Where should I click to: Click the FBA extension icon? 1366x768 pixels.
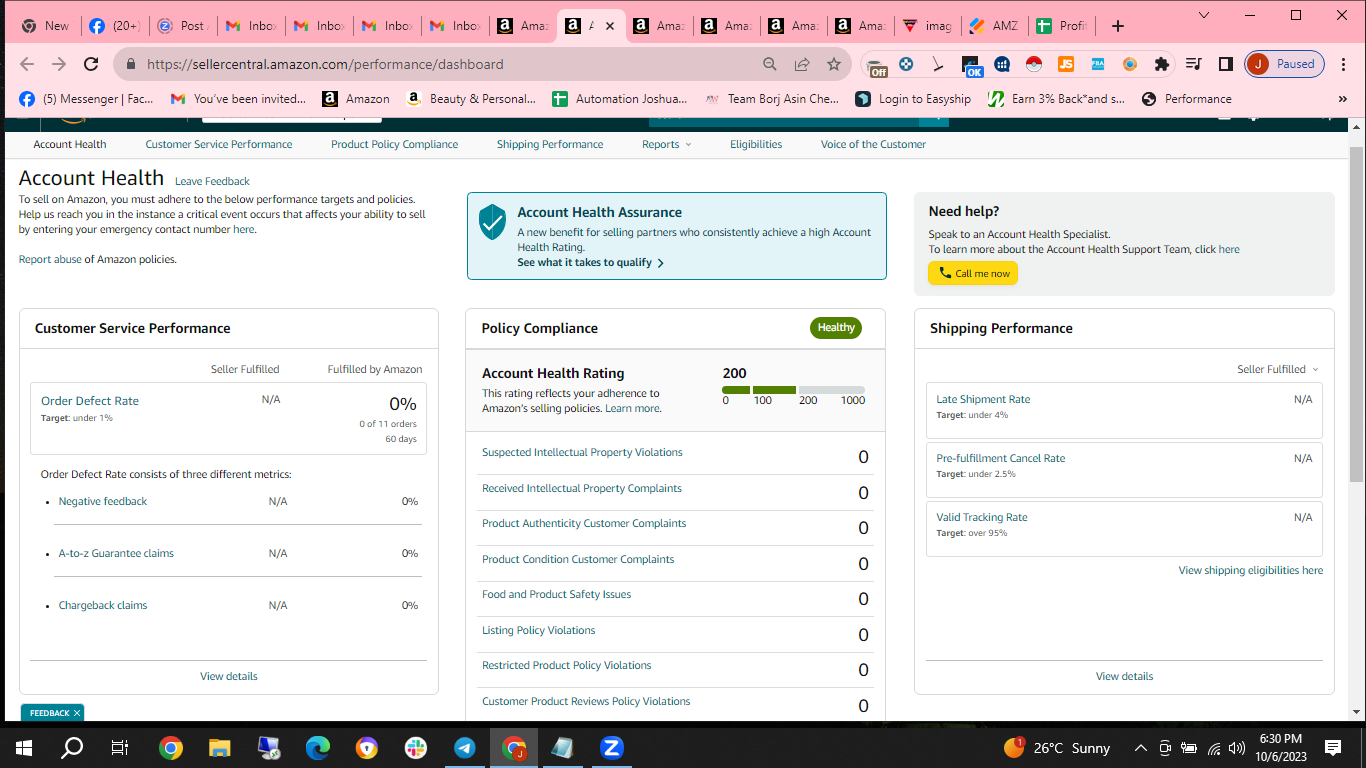[1098, 64]
